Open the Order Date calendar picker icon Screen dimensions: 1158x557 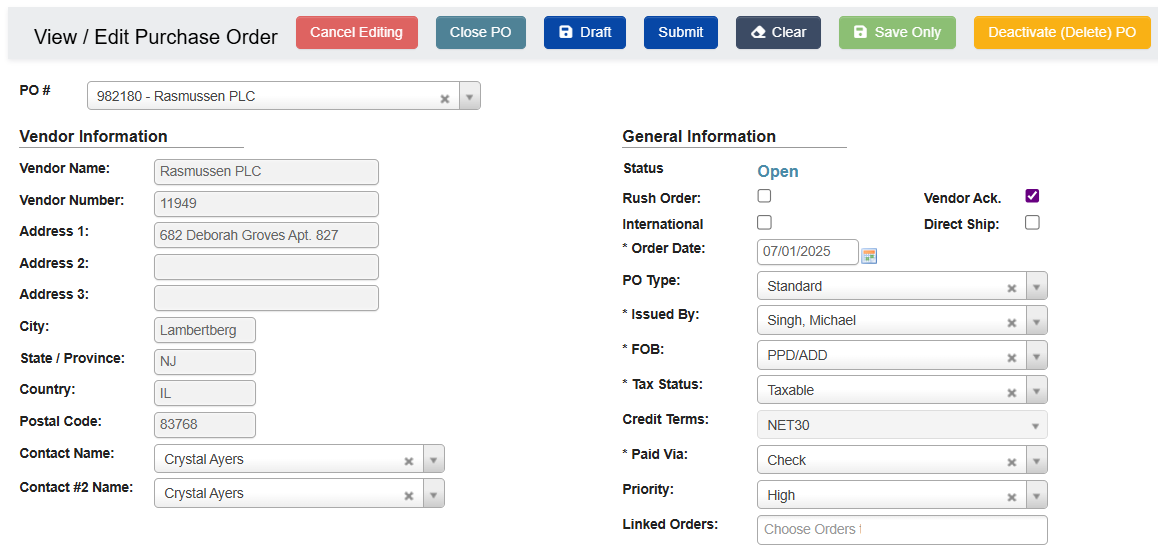pyautogui.click(x=869, y=256)
